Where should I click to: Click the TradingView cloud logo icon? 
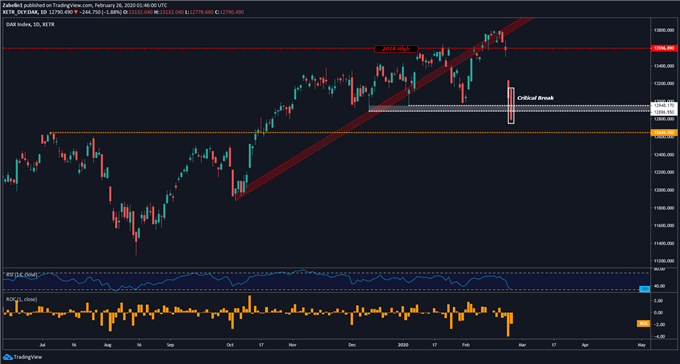pos(7,357)
